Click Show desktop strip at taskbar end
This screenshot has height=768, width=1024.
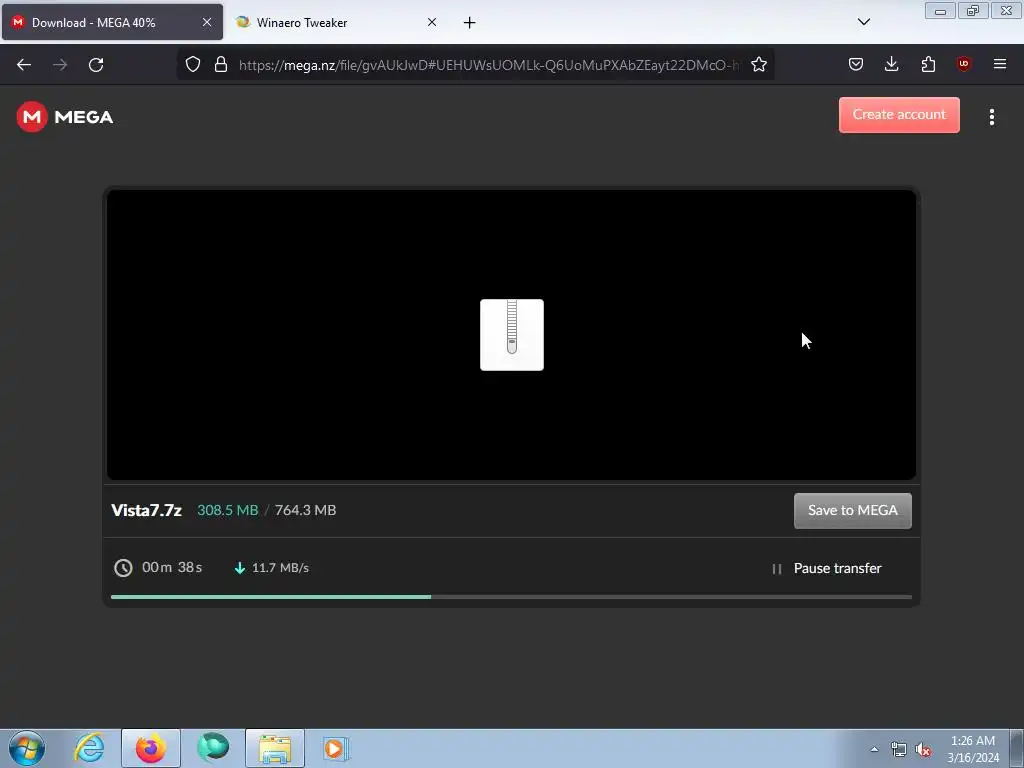pyautogui.click(x=1016, y=748)
